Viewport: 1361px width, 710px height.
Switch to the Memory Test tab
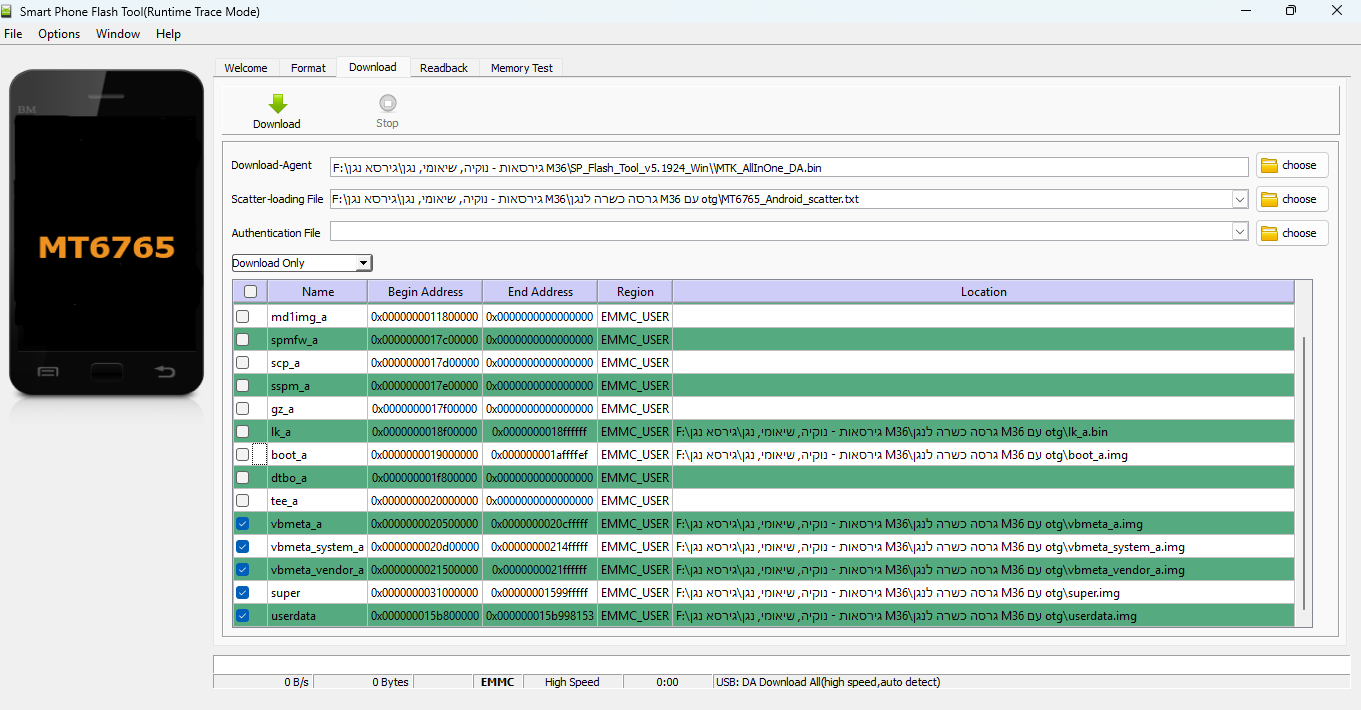point(521,68)
